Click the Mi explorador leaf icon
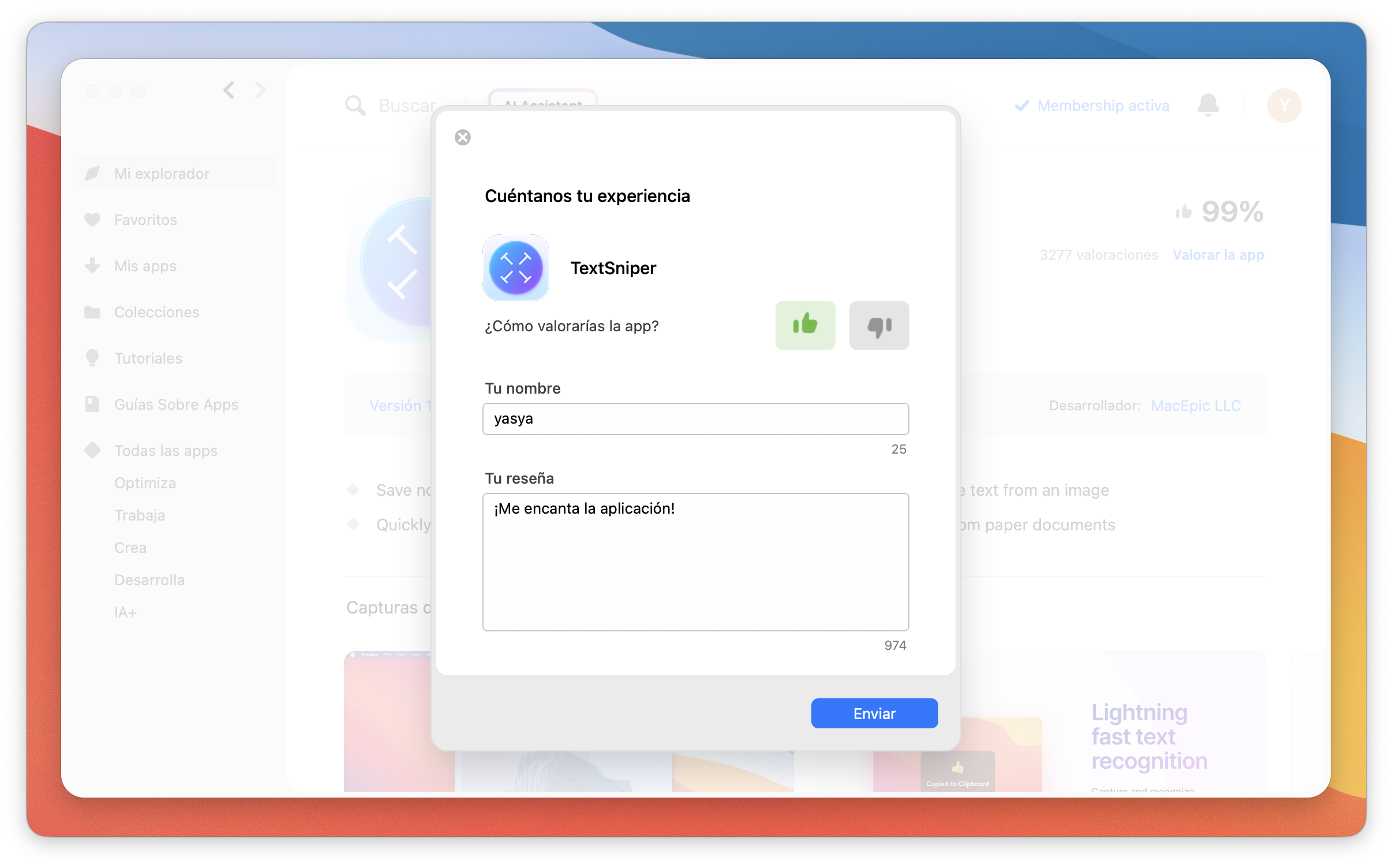This screenshot has width=1393, height=868. click(x=92, y=173)
